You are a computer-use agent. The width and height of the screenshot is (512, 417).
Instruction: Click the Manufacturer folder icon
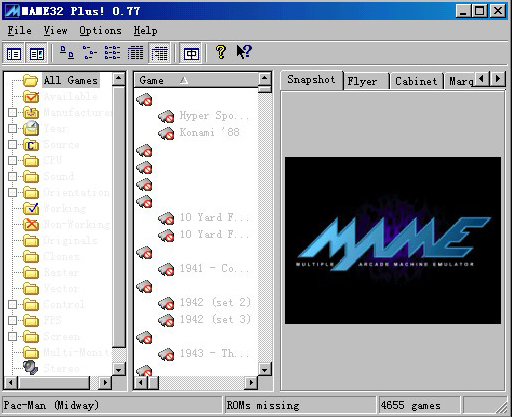coord(31,112)
